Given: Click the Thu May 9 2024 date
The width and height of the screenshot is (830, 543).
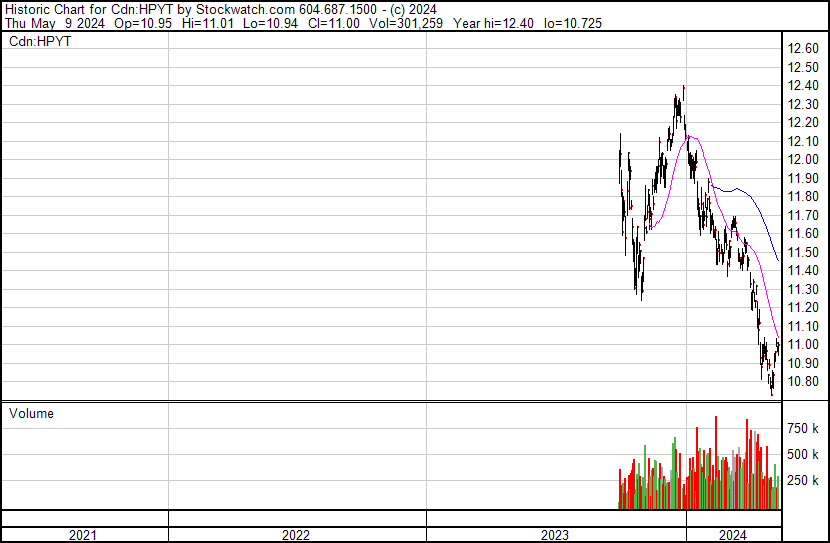Looking at the screenshot, I should click(x=55, y=23).
